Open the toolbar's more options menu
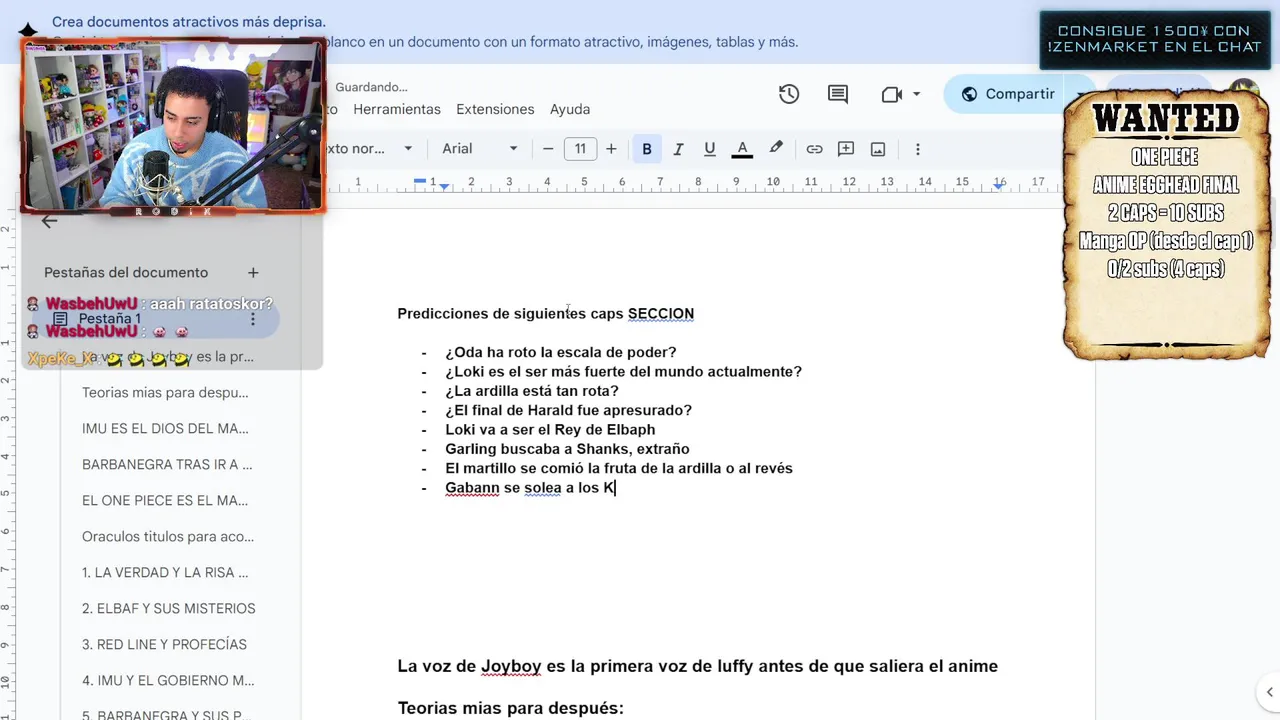The image size is (1280, 720). 917,149
